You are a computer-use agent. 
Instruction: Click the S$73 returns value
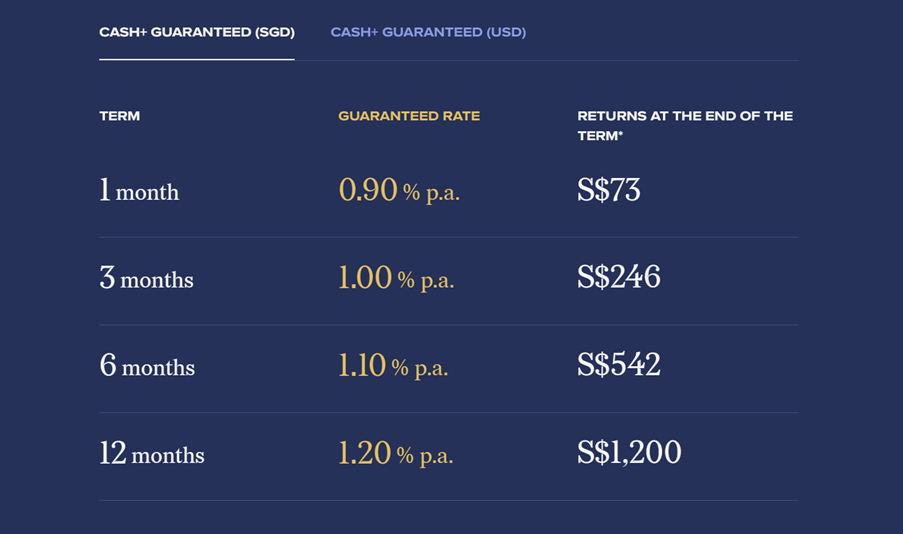609,190
